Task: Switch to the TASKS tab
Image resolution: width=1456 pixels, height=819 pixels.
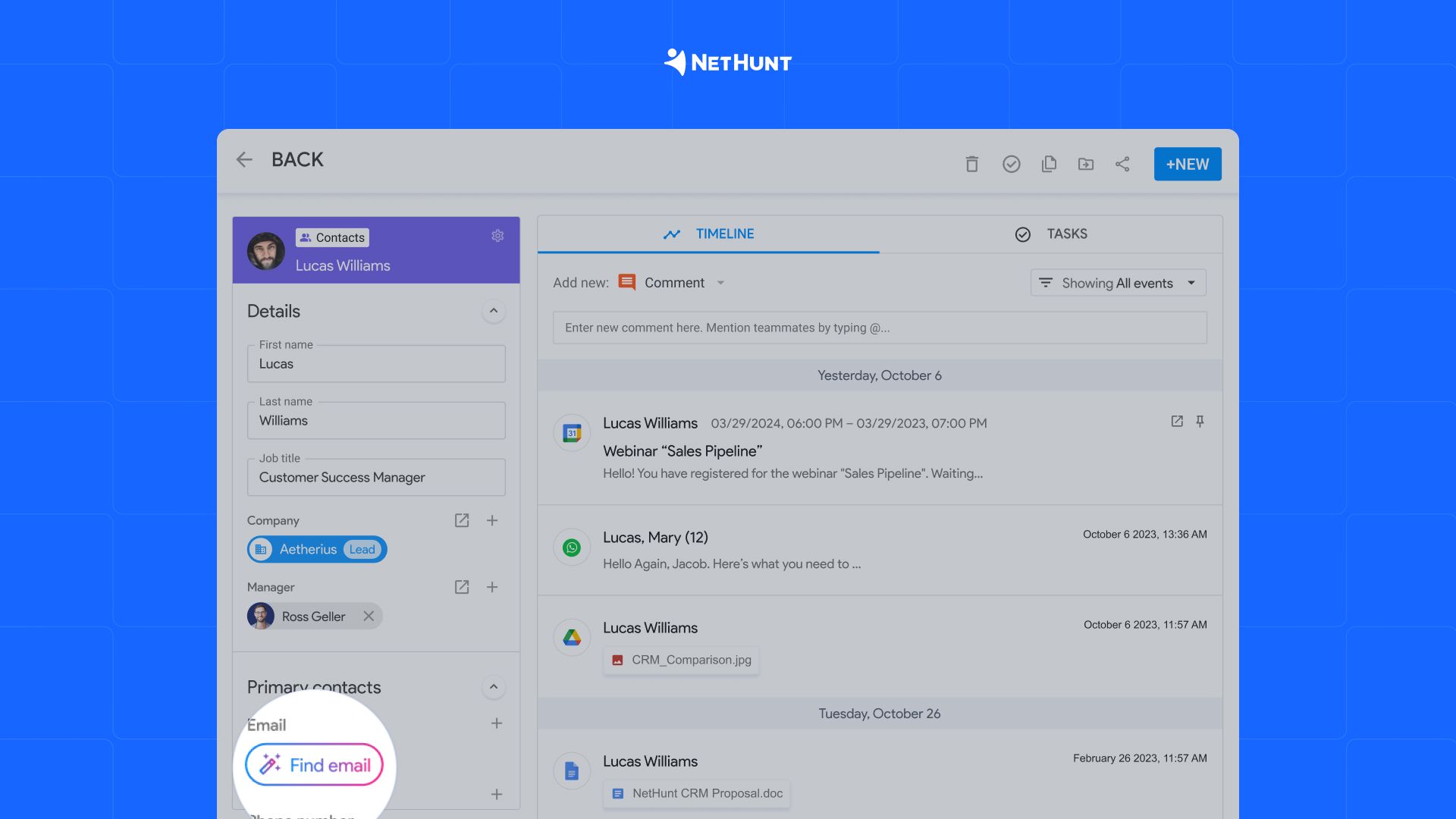Action: (1051, 234)
